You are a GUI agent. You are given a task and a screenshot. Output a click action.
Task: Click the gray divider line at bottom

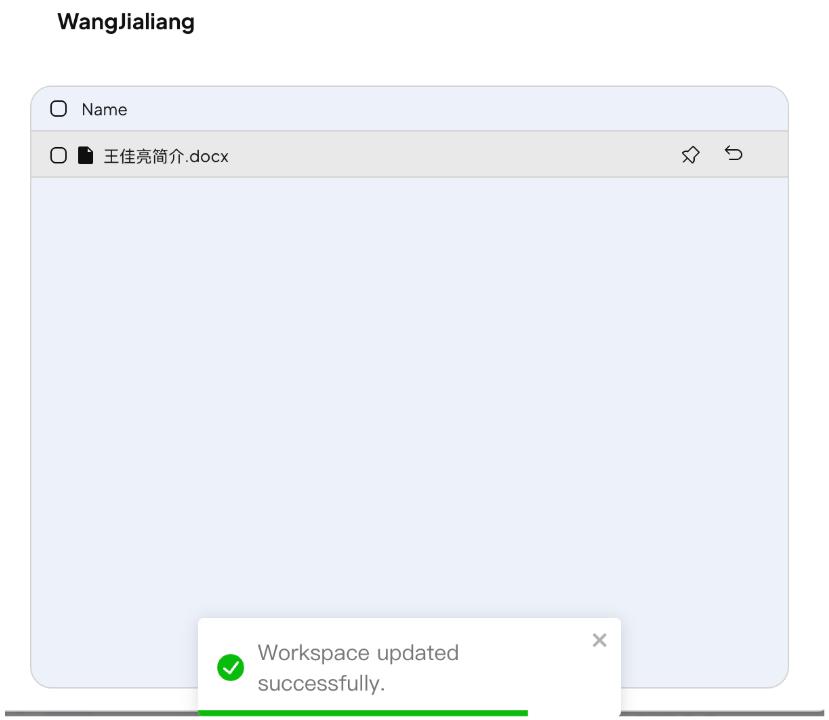point(100,714)
